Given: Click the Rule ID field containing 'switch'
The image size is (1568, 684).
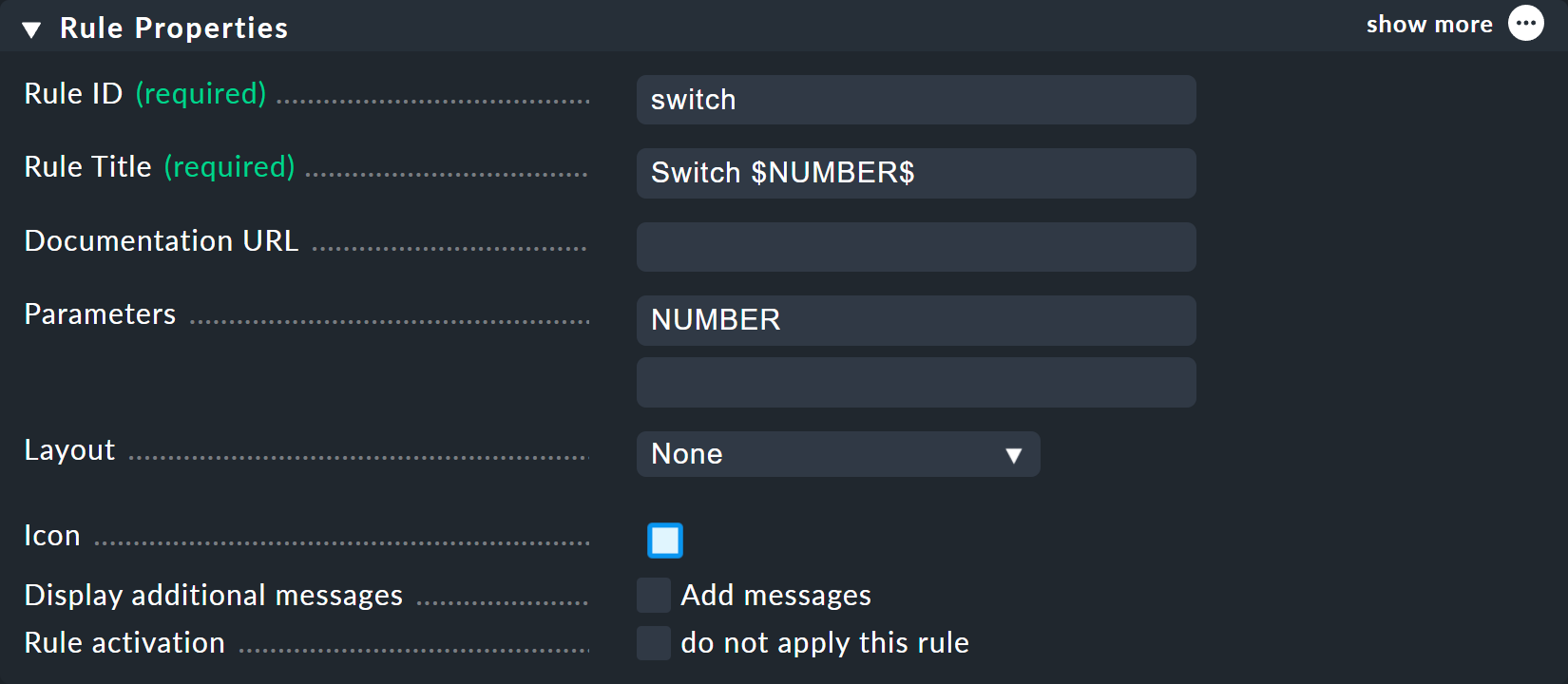Looking at the screenshot, I should point(914,100).
